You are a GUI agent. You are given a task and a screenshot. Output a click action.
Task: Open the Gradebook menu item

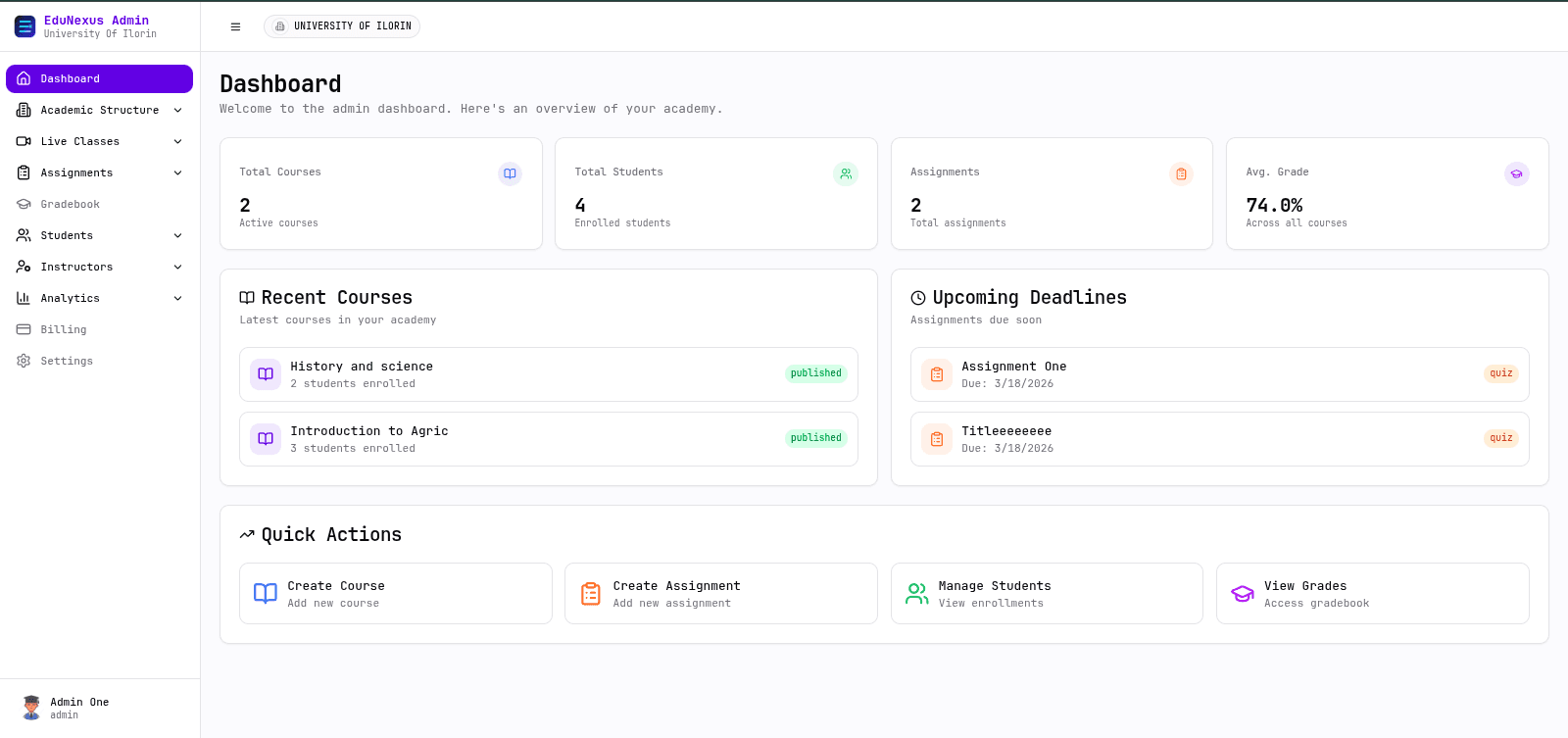(x=99, y=204)
